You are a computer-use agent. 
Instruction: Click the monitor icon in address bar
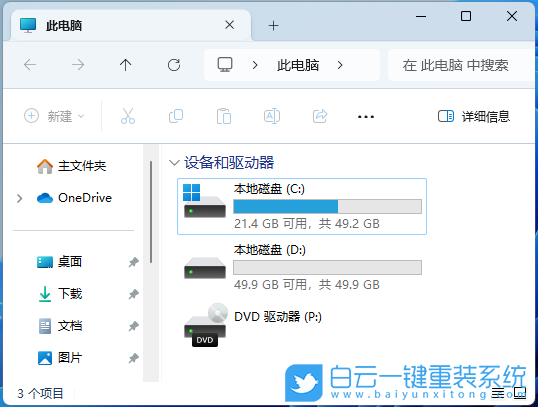pyautogui.click(x=225, y=65)
